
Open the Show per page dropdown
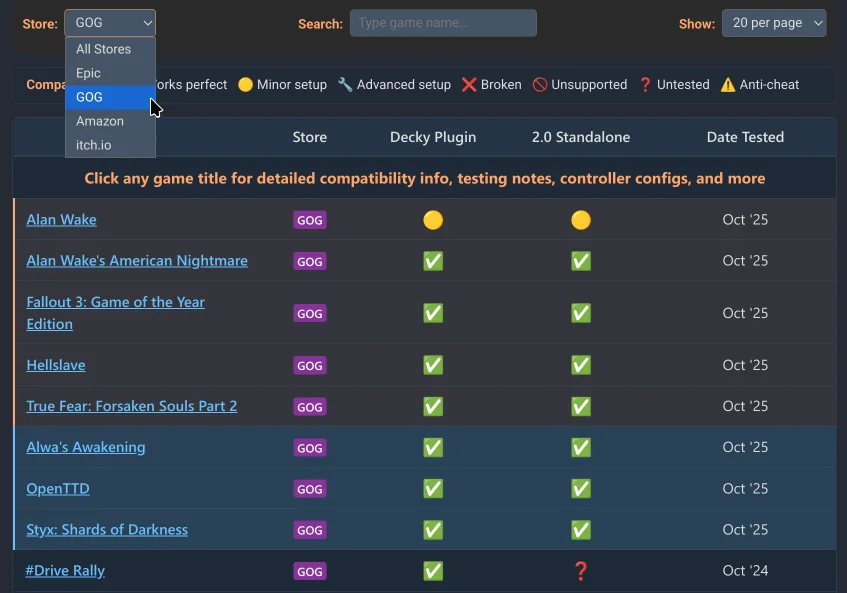[774, 22]
